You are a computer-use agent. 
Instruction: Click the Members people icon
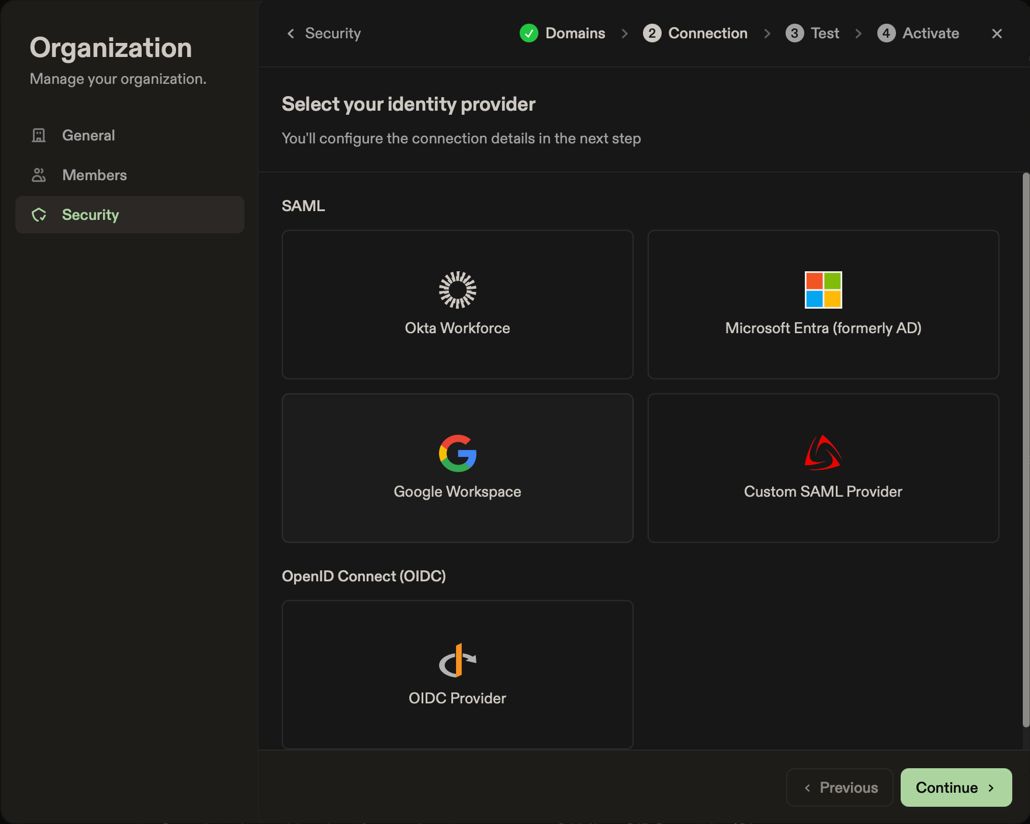[x=39, y=175]
